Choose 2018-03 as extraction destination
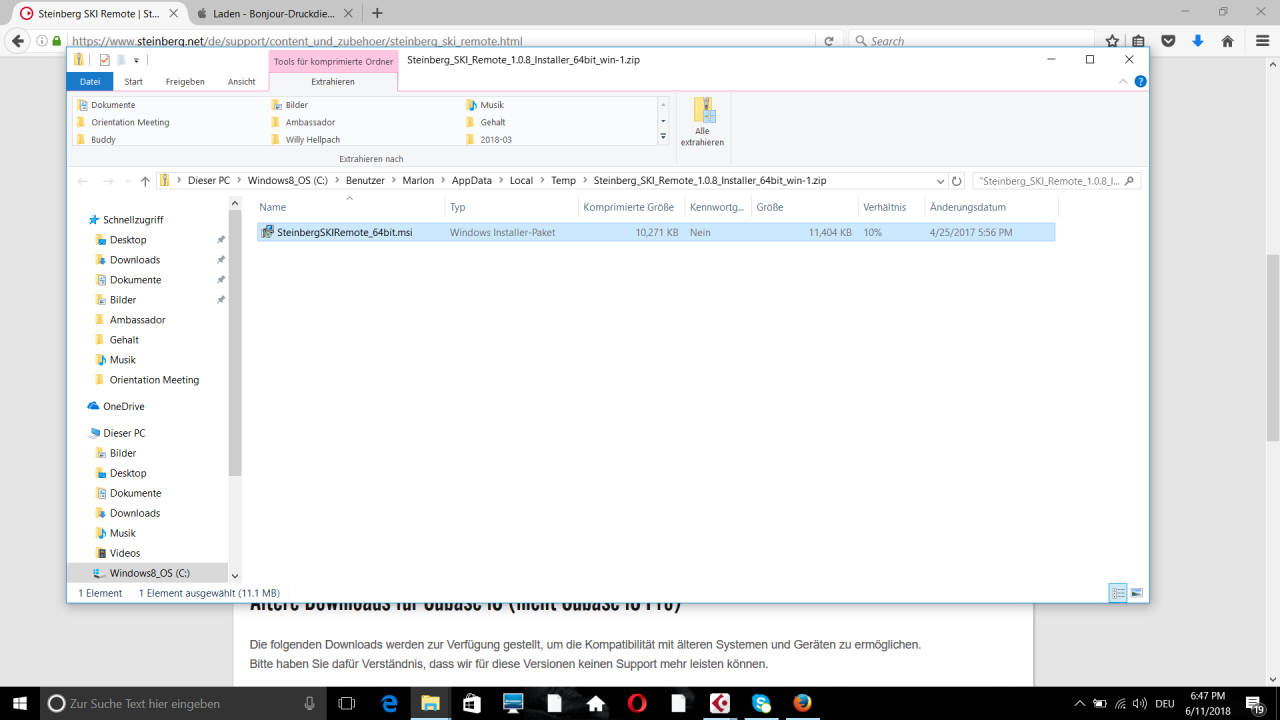This screenshot has width=1280, height=720. click(495, 140)
